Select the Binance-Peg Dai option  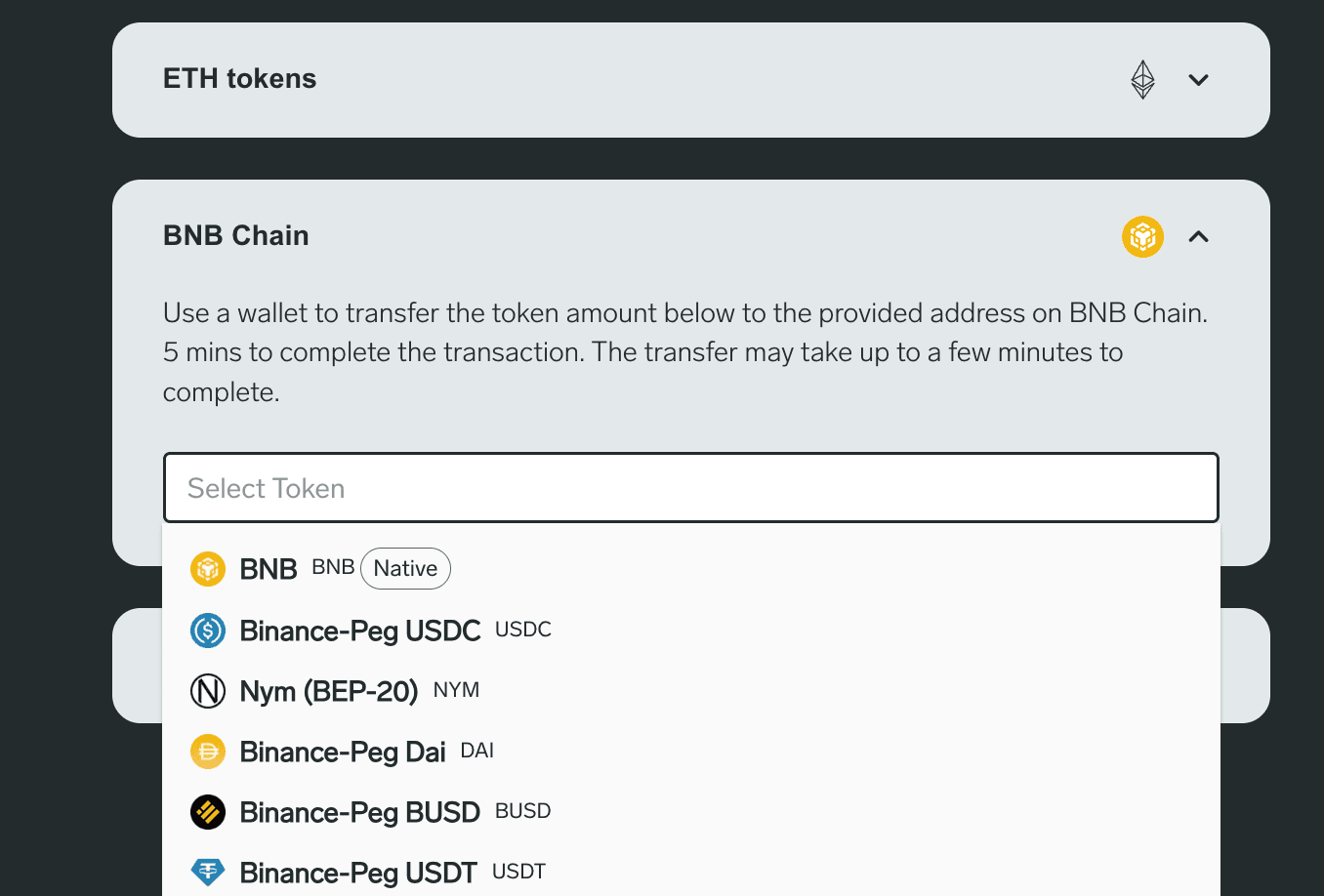click(343, 752)
